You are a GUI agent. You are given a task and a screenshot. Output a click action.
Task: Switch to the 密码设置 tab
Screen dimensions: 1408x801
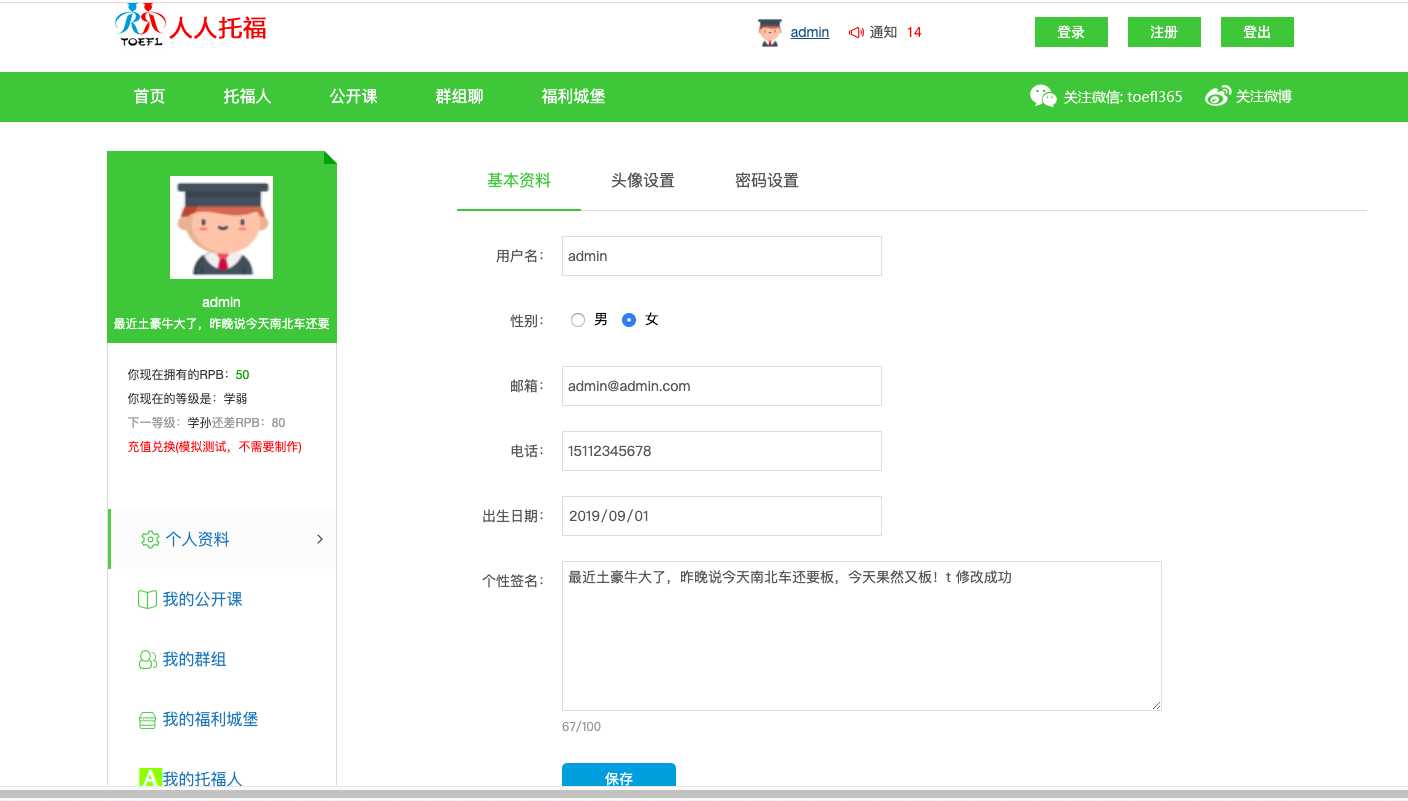767,181
